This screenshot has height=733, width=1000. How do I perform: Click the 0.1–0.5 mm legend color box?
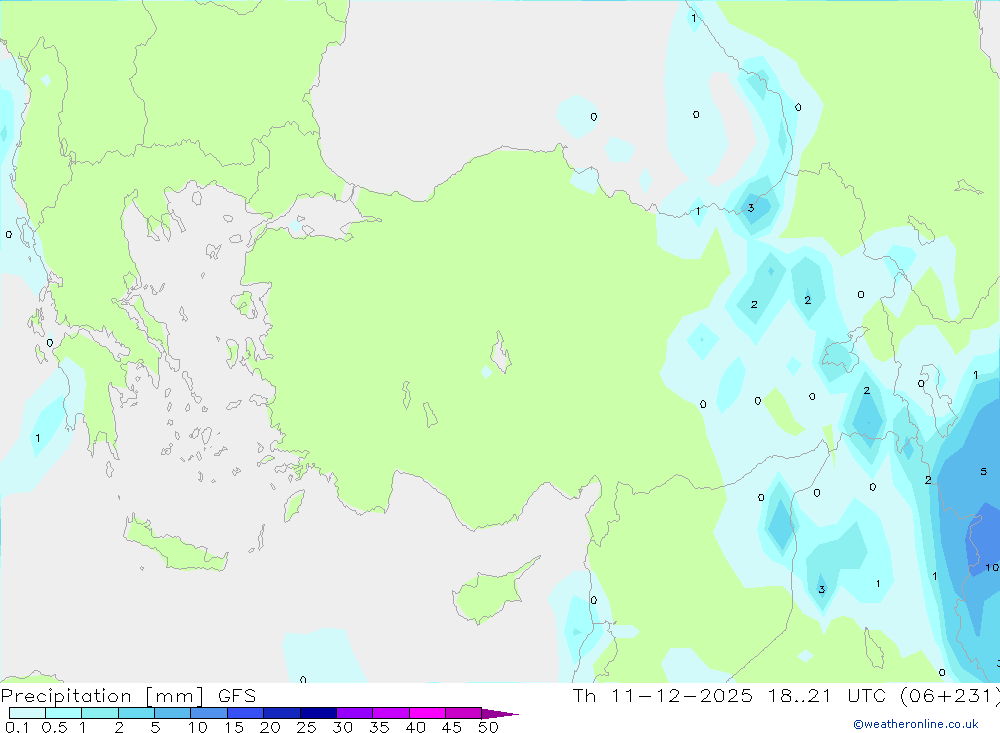[27, 713]
